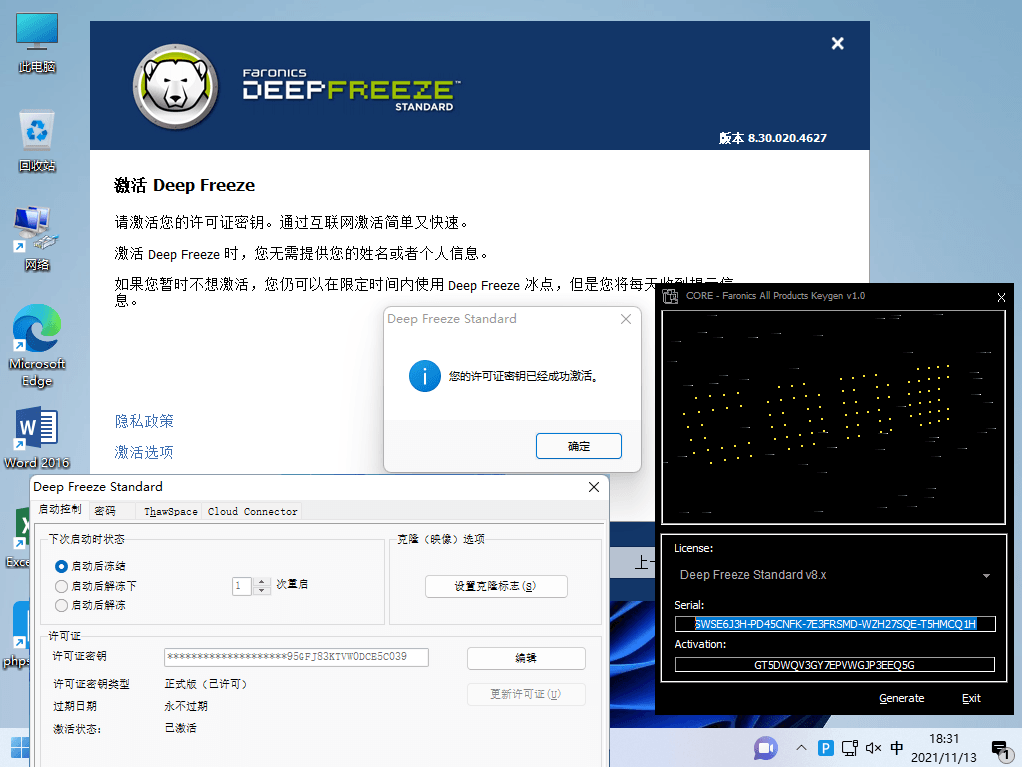Click the CORE keygen title bar icon
Image resolution: width=1022 pixels, height=767 pixels.
(670, 297)
